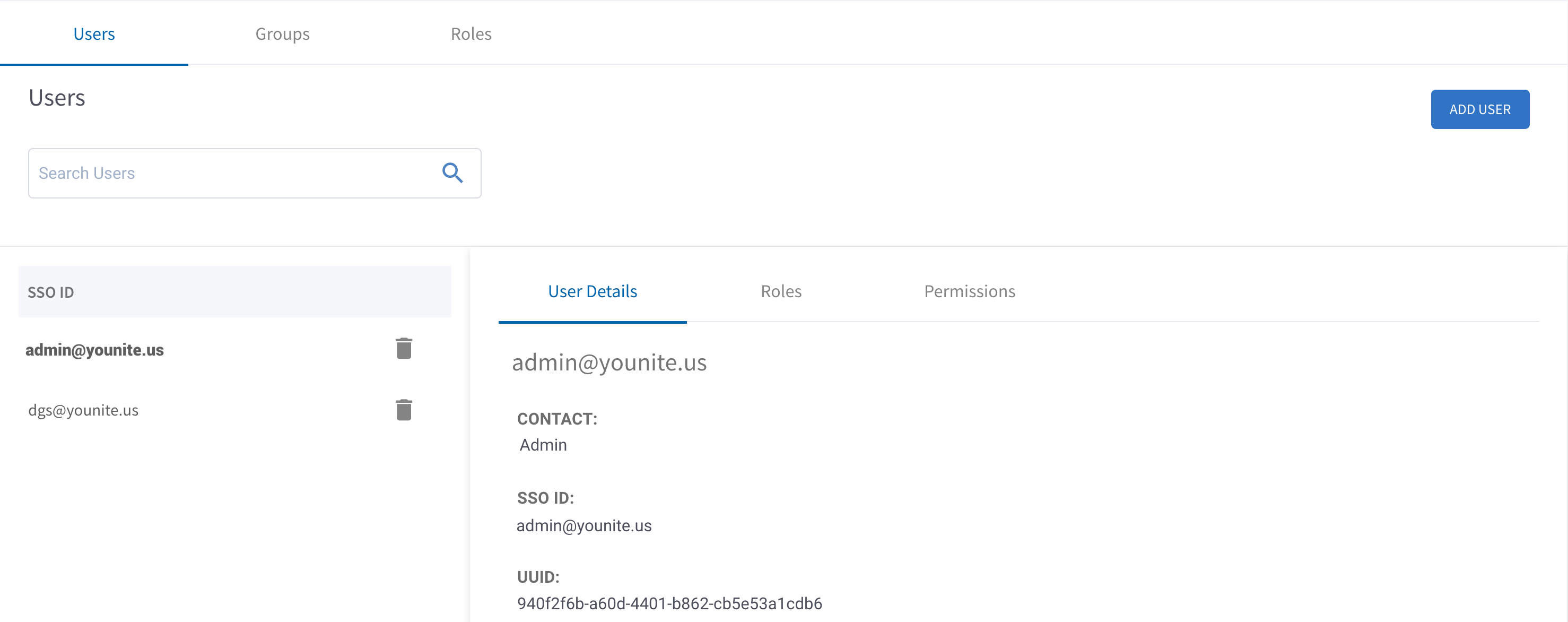View the Permissions tab
This screenshot has height=622, width=1568.
pyautogui.click(x=969, y=291)
